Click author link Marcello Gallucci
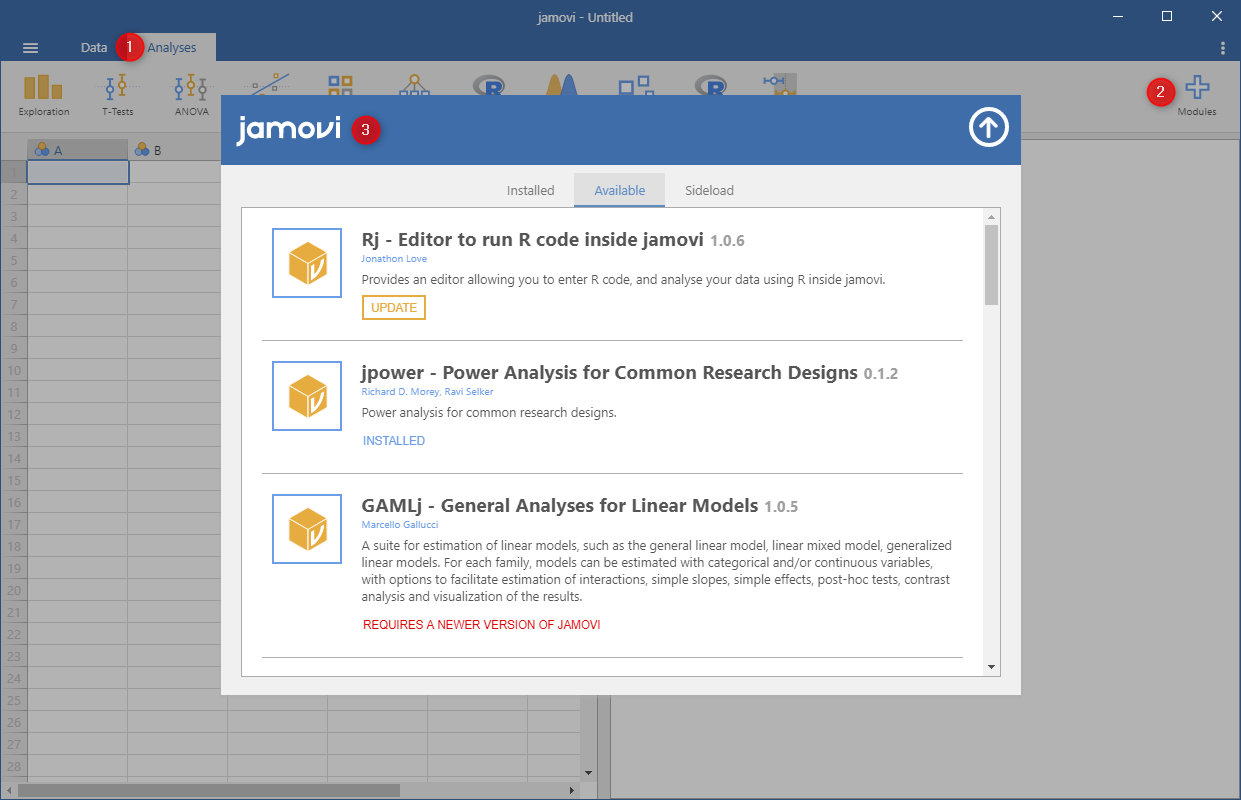This screenshot has width=1241, height=800. (400, 524)
